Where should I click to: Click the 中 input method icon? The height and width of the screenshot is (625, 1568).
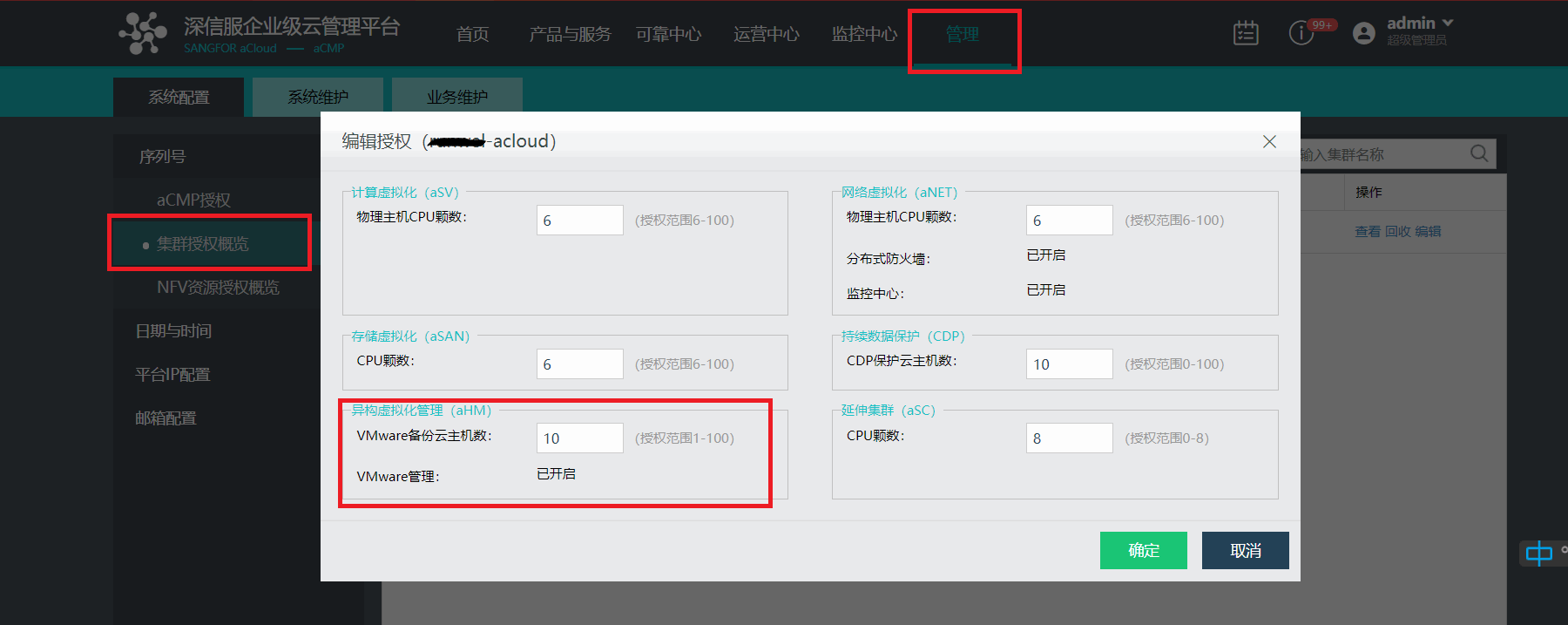click(1539, 553)
